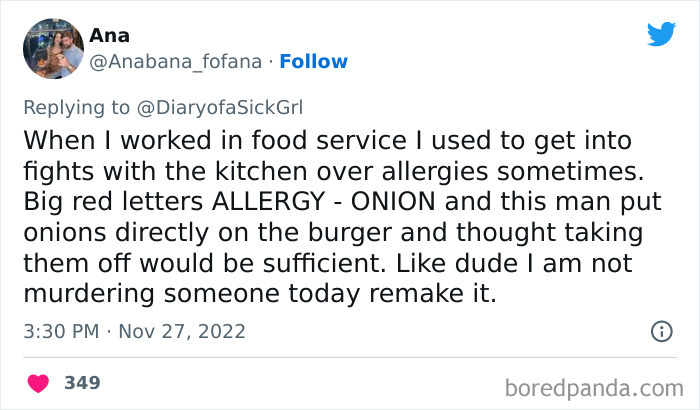This screenshot has height=410, width=700.
Task: Like the tweet with the heart icon
Action: point(39,383)
